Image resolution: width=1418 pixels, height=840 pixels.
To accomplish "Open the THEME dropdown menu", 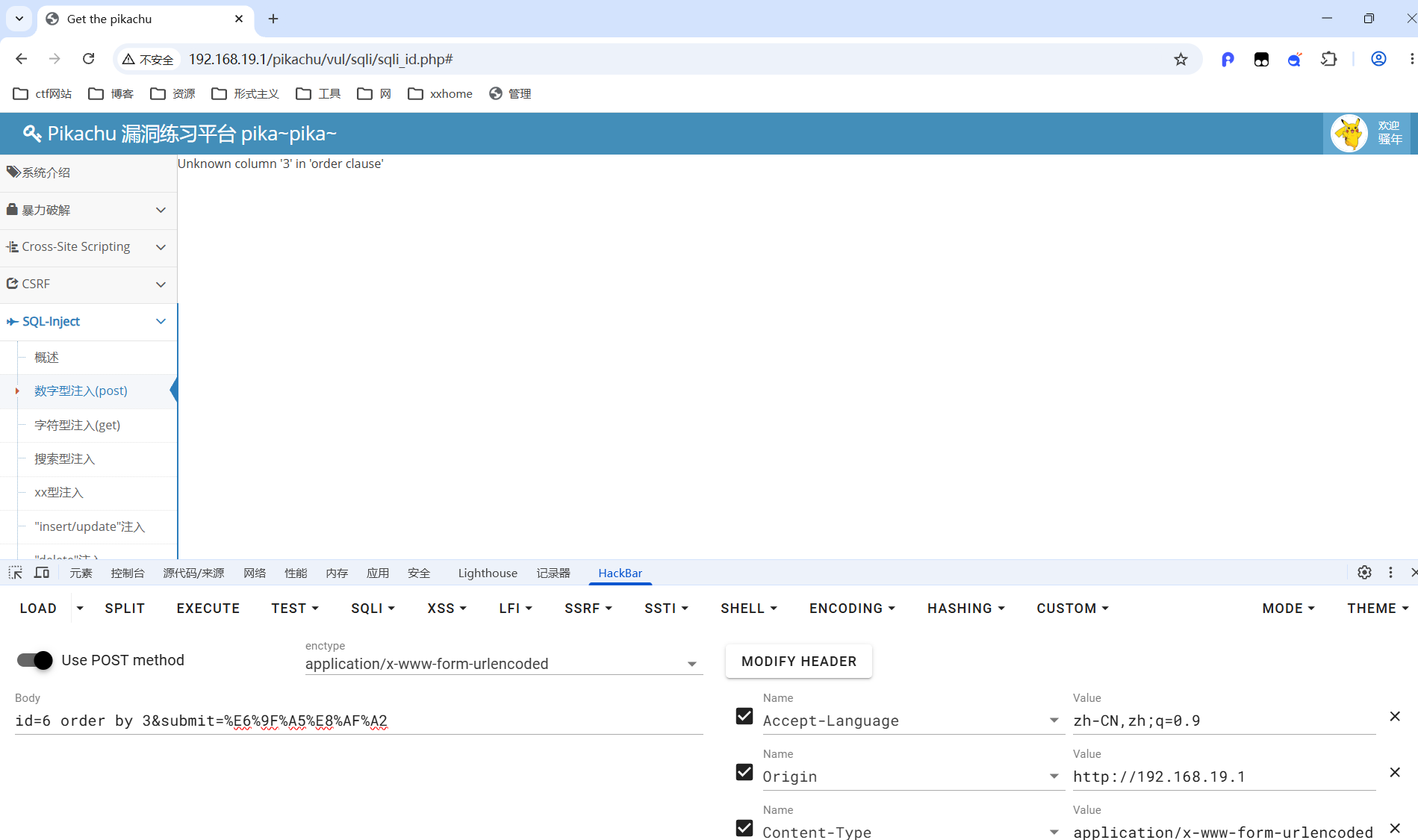I will coord(1378,609).
